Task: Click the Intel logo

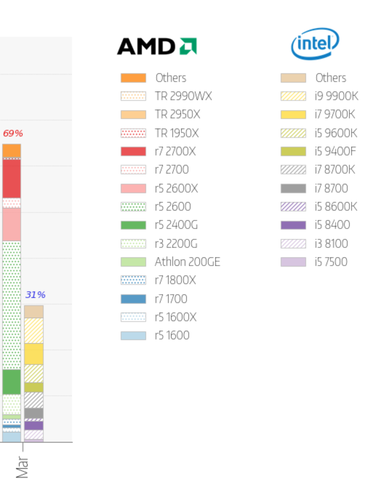Action: 315,44
